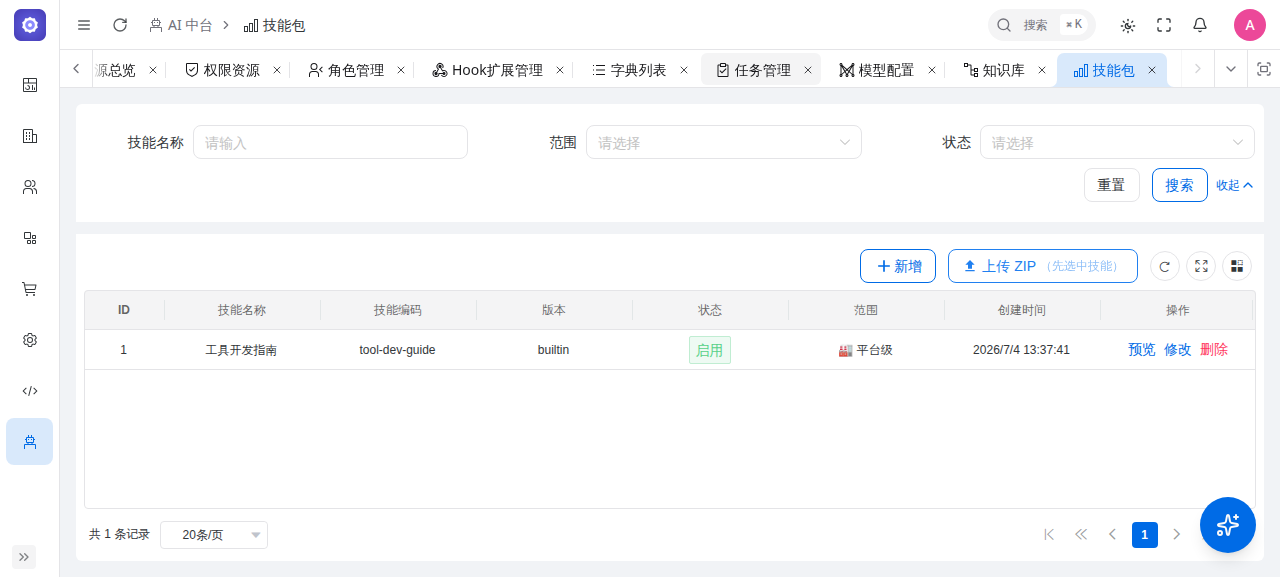
Task: Open the modules icon in the left sidebar
Action: pos(30,238)
